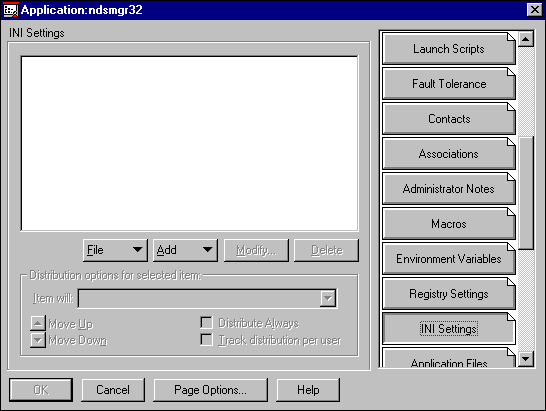Enable the Distribute Always checkbox

click(x=206, y=323)
